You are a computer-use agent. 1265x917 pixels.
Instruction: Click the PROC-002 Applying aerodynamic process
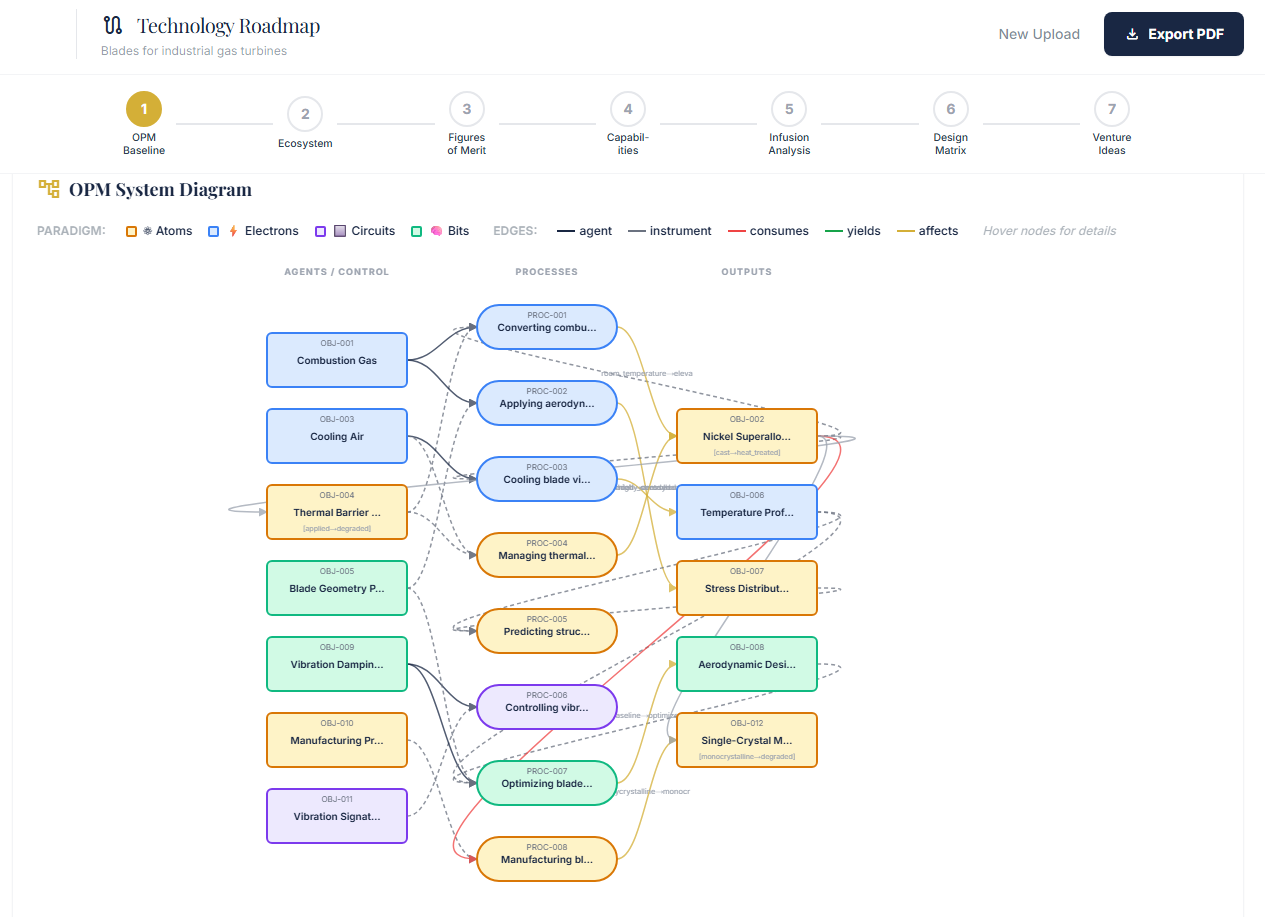(x=547, y=403)
